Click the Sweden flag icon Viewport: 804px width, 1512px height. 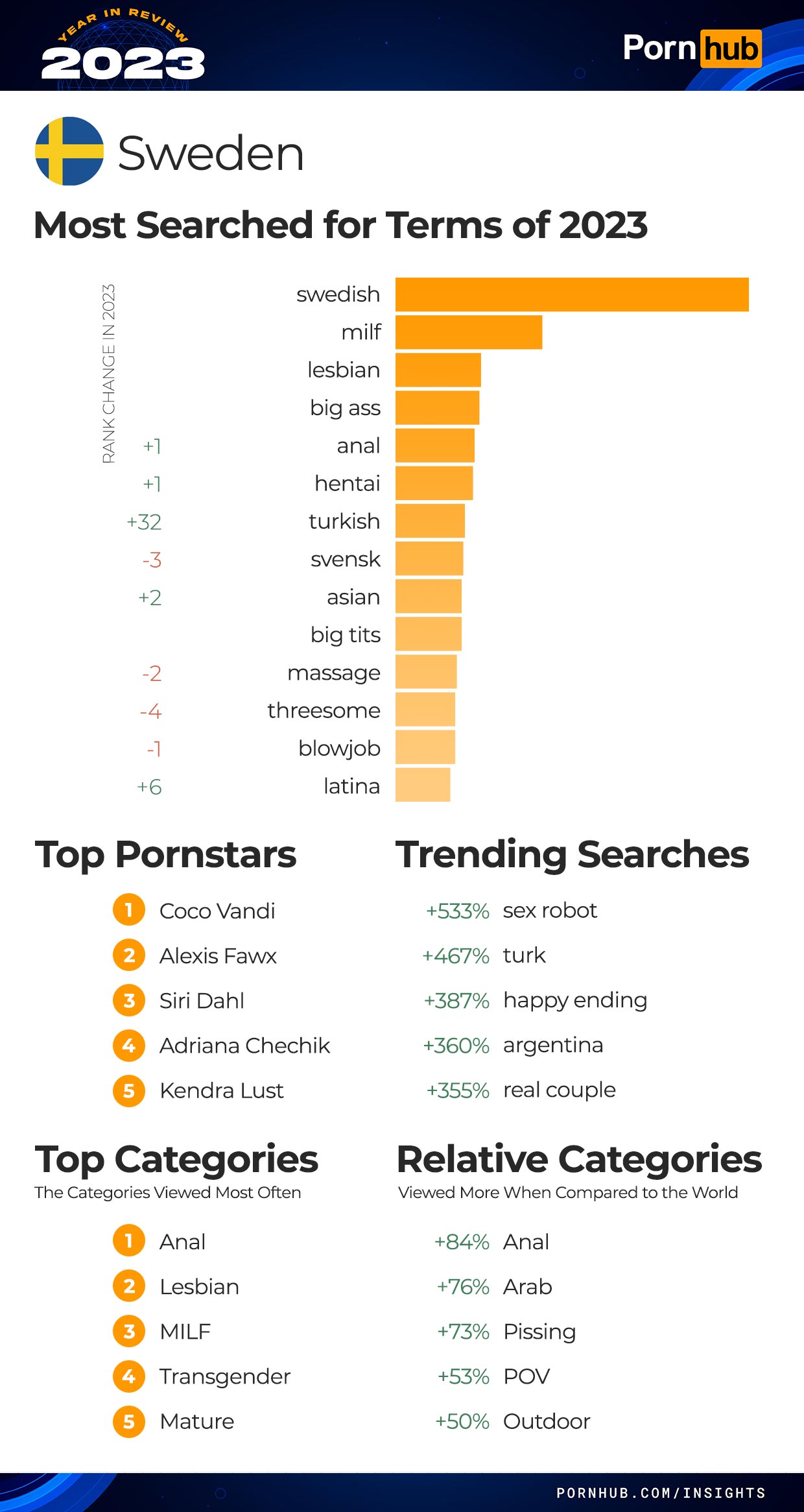click(69, 151)
